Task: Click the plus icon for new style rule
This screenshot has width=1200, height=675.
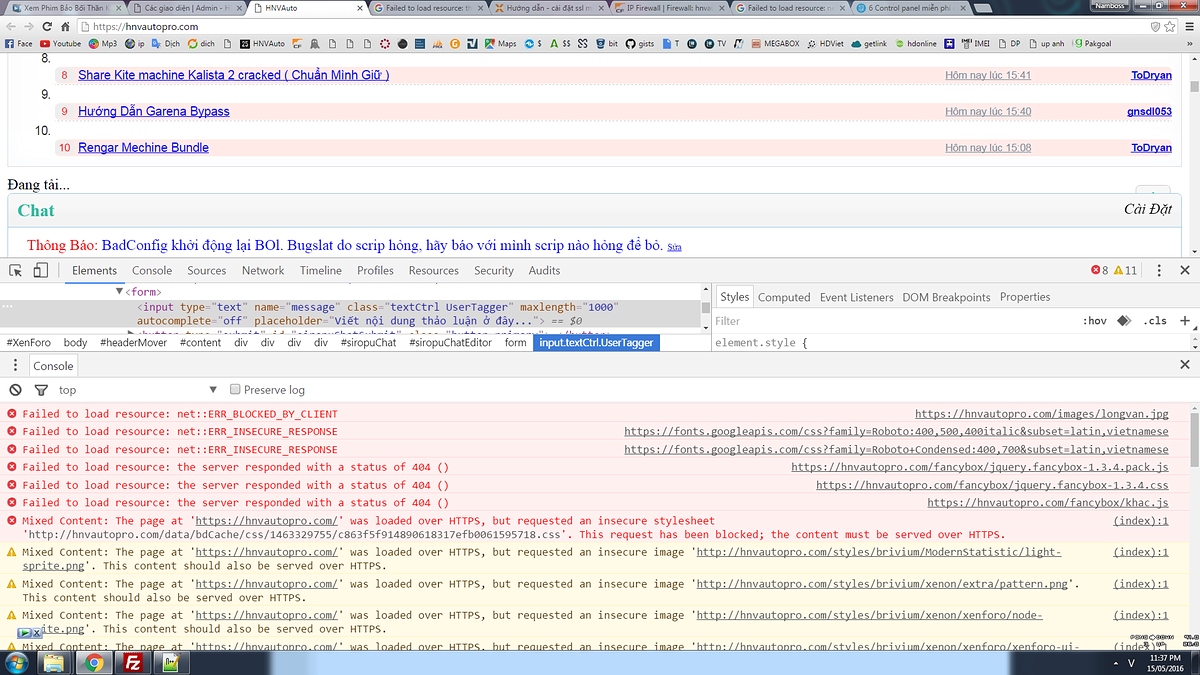Action: 1185,321
